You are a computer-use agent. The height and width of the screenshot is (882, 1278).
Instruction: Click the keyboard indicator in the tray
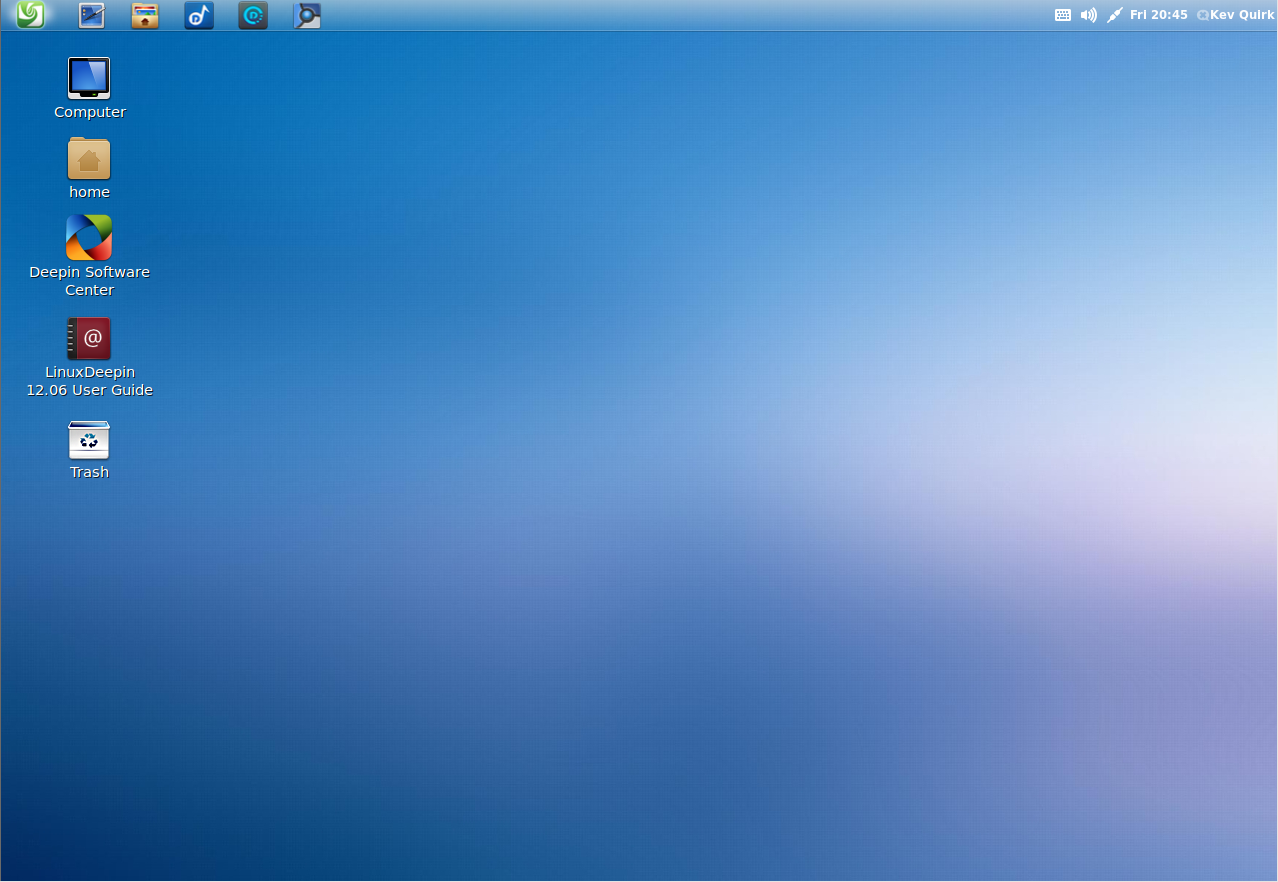click(1063, 15)
